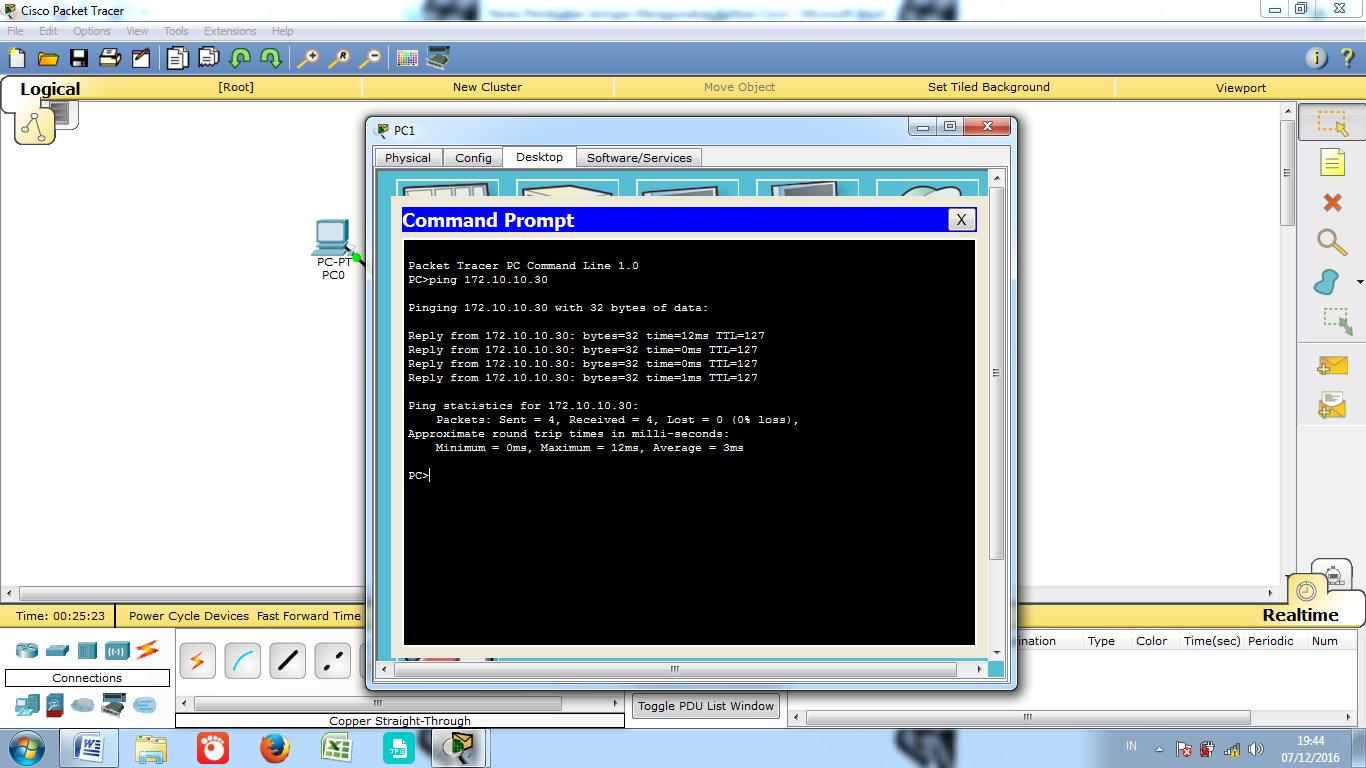Click the Viewport button

coord(1241,88)
